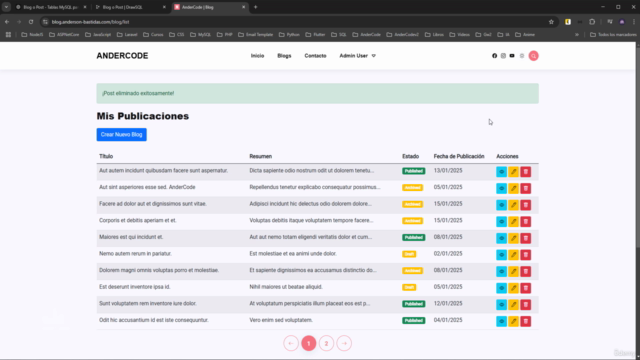The image size is (640, 360).
Task: View post 'Aut autem incidunt quibusdam' with eye icon
Action: click(501, 172)
